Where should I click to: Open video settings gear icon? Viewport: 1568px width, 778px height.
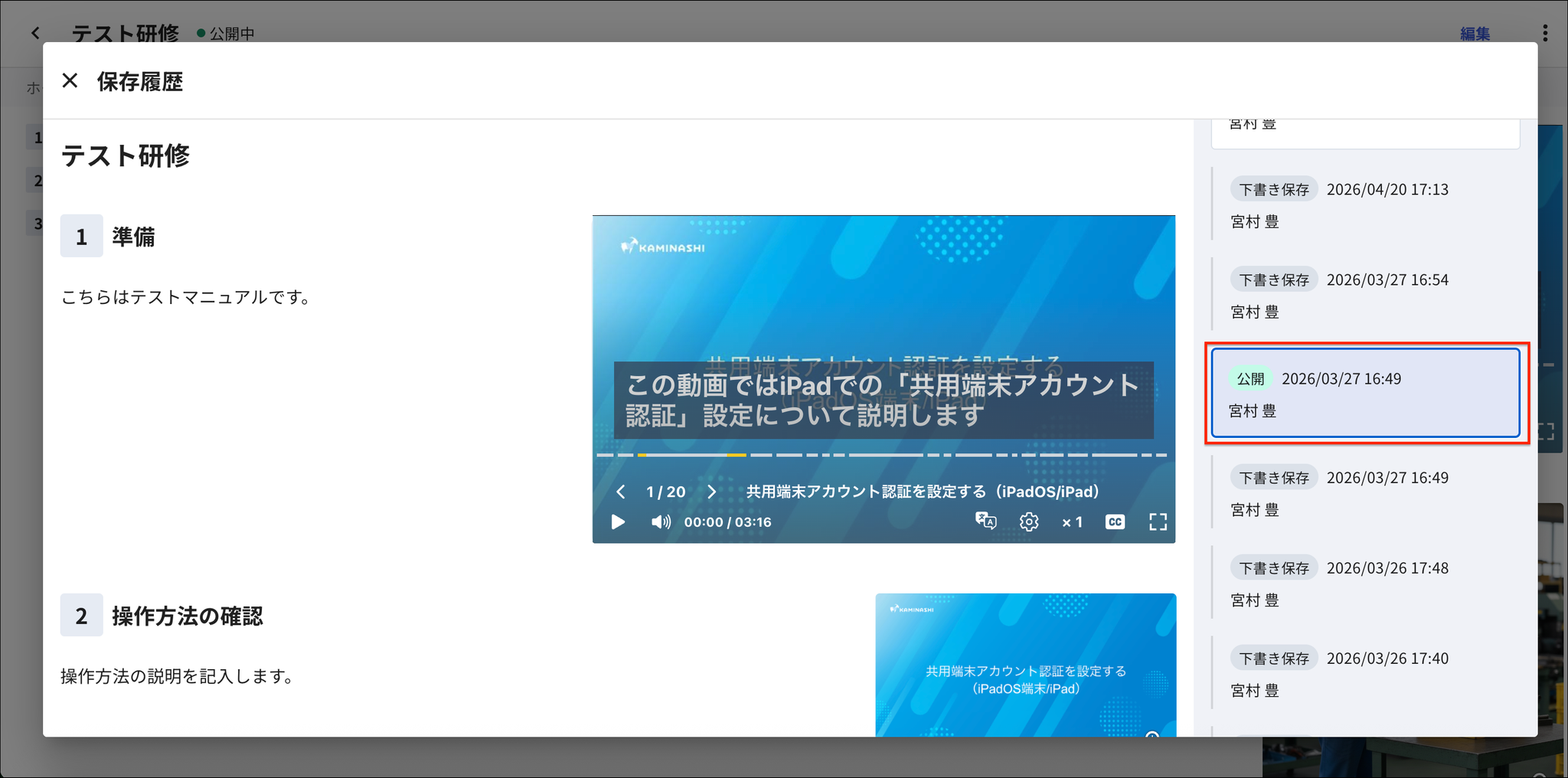1029,522
